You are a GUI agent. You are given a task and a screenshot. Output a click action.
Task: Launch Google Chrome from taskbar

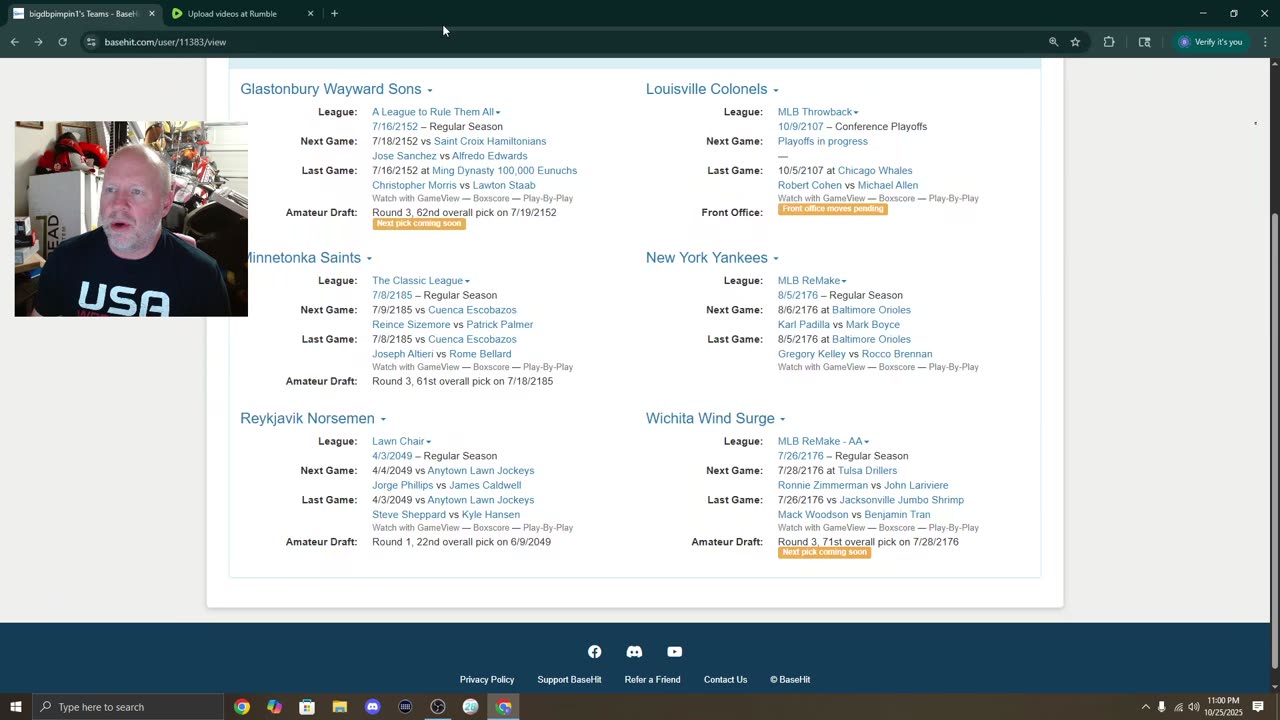click(x=242, y=707)
